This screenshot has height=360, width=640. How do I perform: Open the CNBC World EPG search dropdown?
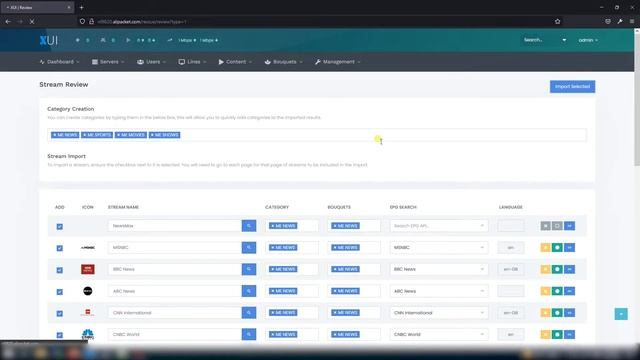pos(439,334)
